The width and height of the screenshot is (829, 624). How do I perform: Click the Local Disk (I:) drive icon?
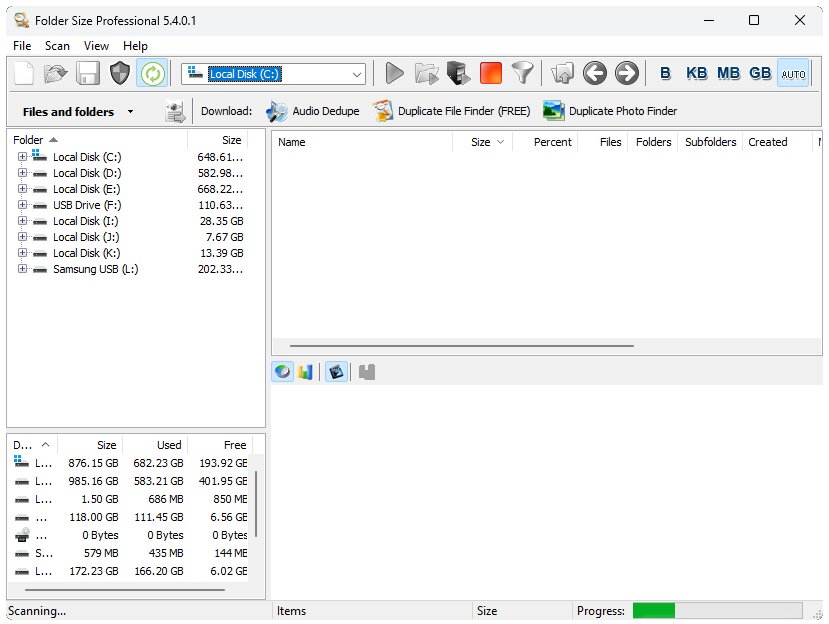click(x=40, y=221)
